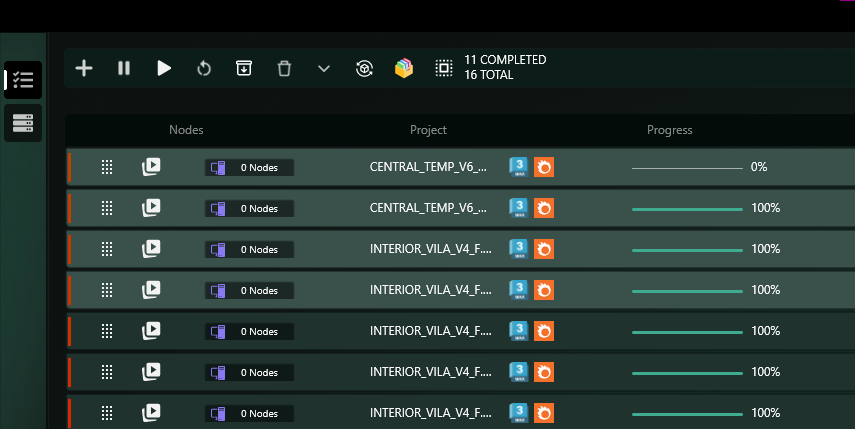
Task: Open the 0 Nodes selector on 0% job
Action: 249,167
